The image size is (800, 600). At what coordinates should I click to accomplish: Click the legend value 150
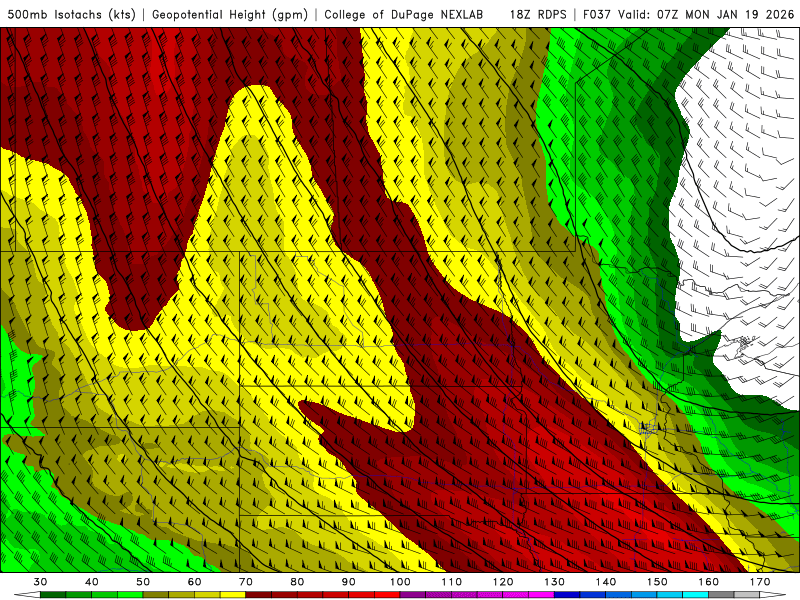[x=657, y=582]
